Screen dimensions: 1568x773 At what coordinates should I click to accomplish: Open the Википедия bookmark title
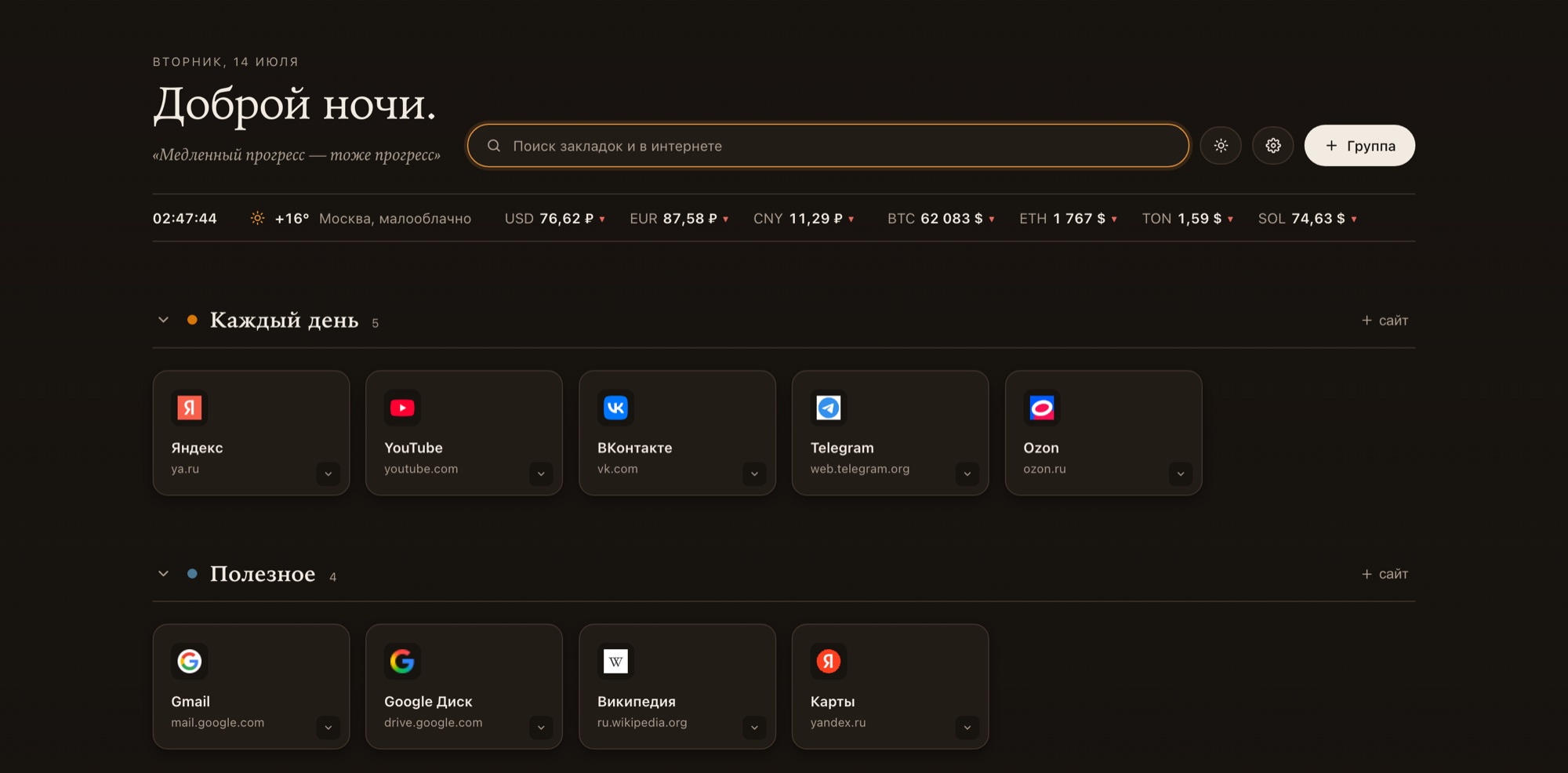[x=637, y=702]
